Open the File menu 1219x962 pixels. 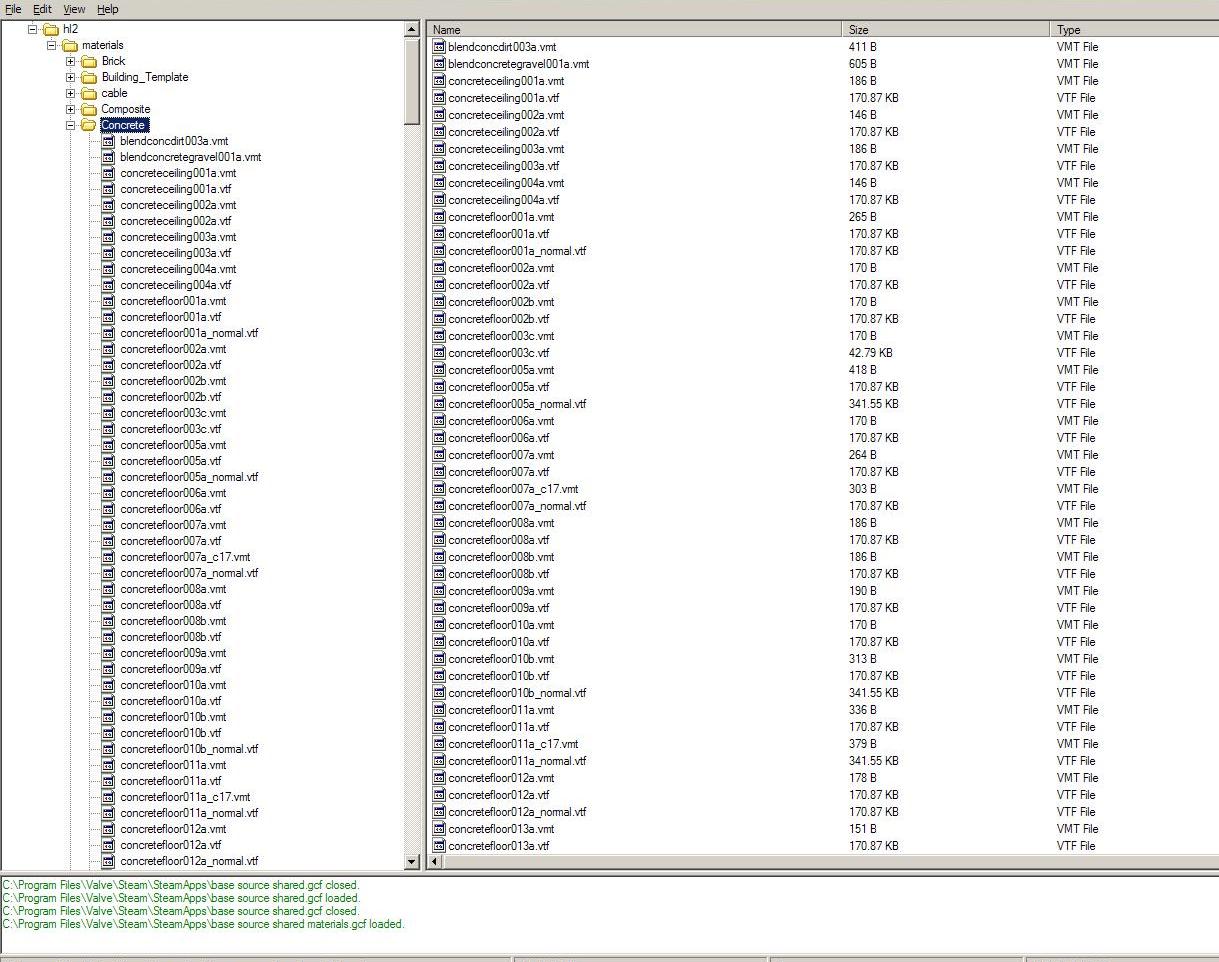13,9
